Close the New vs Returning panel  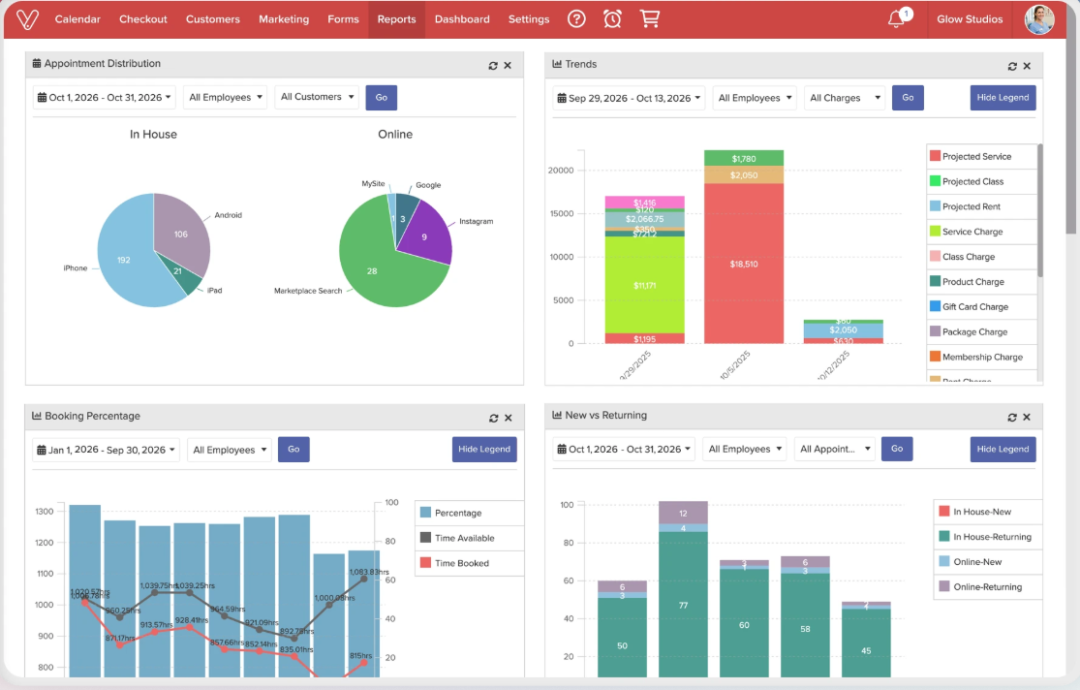click(x=1028, y=417)
